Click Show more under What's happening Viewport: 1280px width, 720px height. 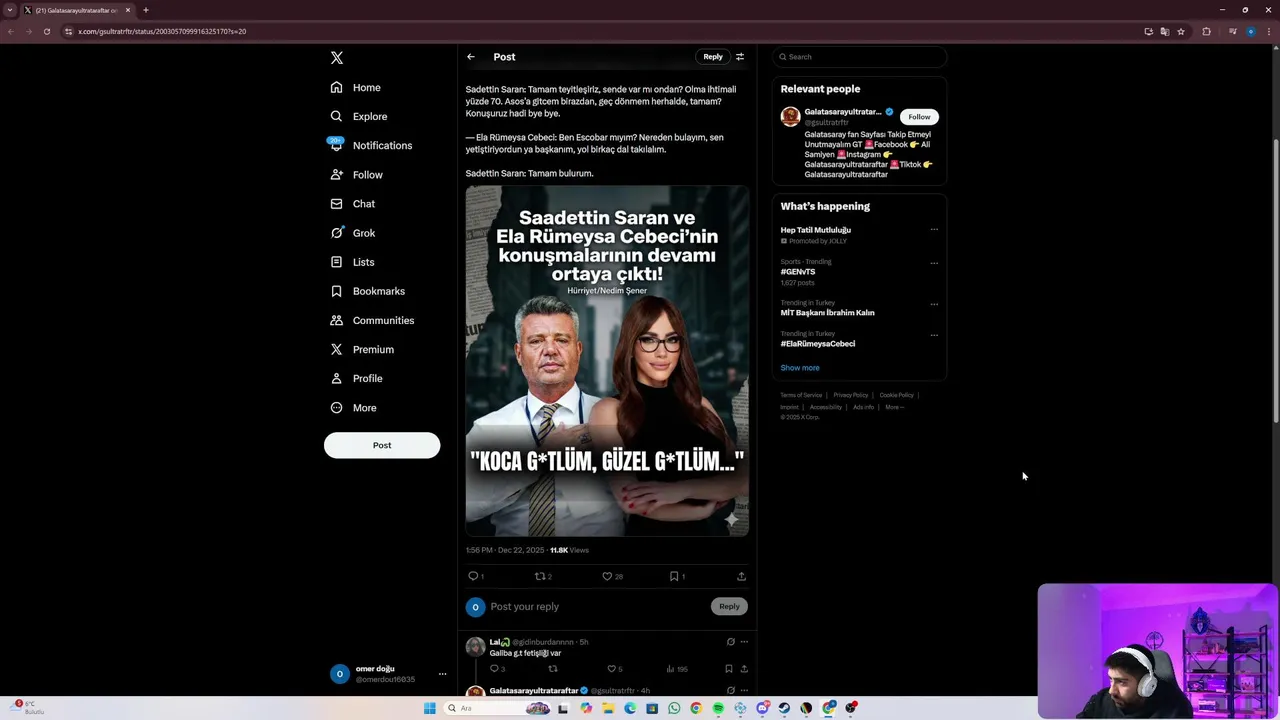coord(800,368)
